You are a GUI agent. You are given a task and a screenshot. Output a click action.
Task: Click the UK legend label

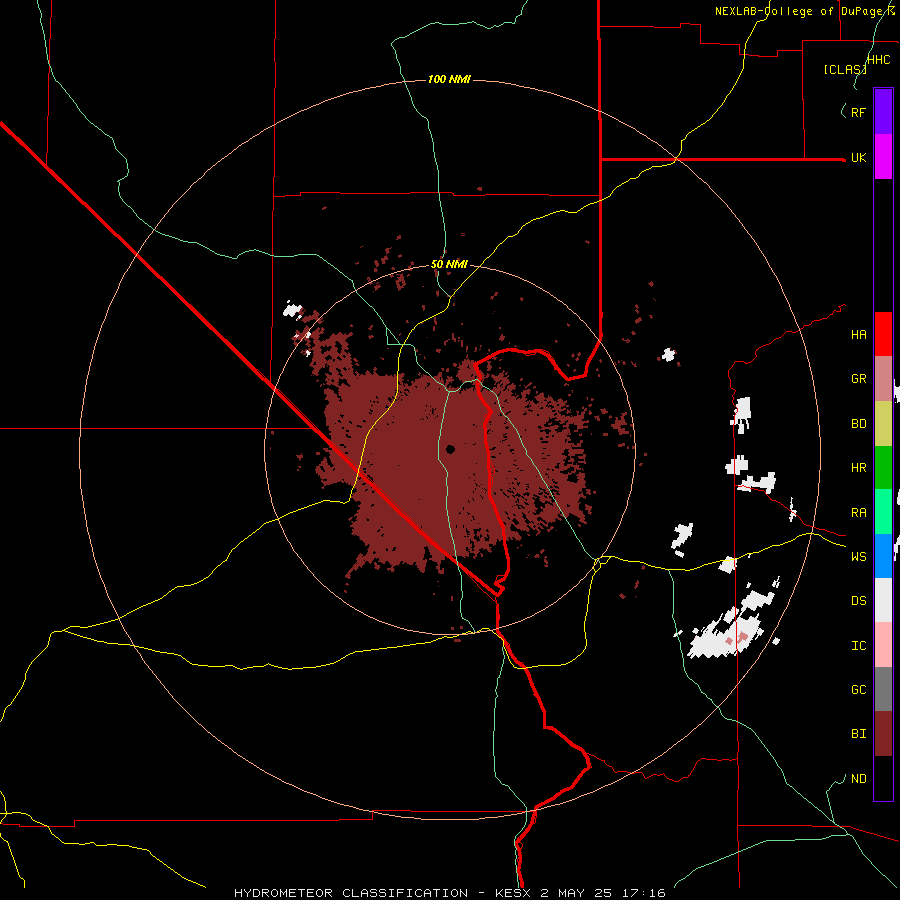click(x=859, y=158)
